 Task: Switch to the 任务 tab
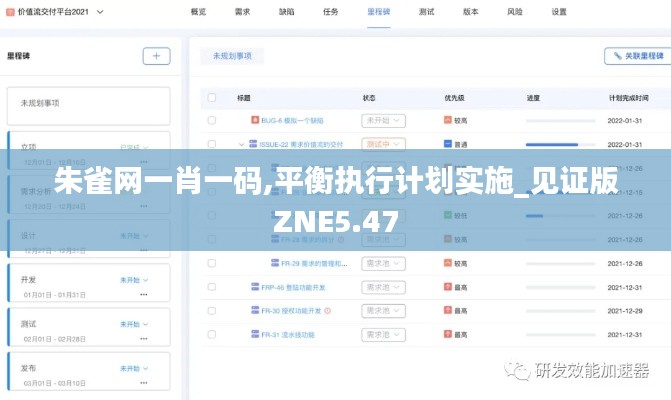point(330,12)
